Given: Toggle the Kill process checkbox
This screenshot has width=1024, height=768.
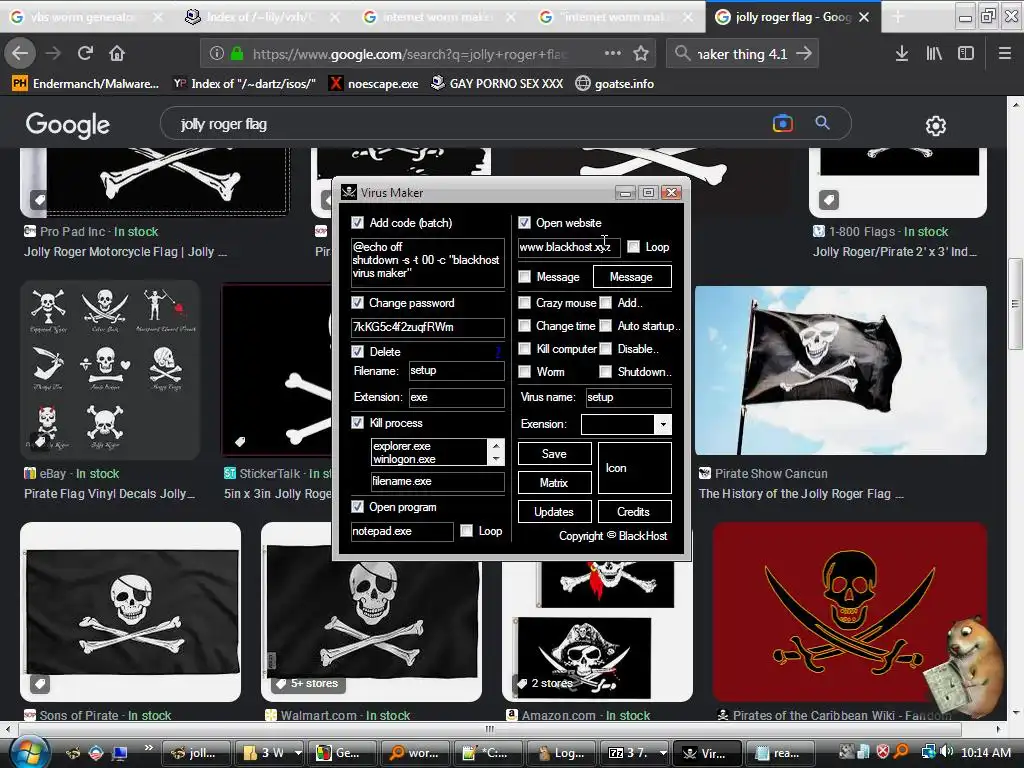Looking at the screenshot, I should 357,423.
